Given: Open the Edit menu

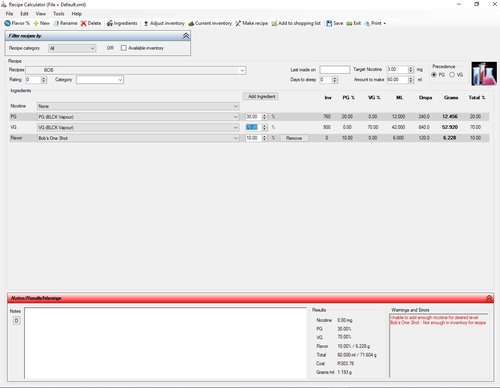Looking at the screenshot, I should tap(24, 14).
